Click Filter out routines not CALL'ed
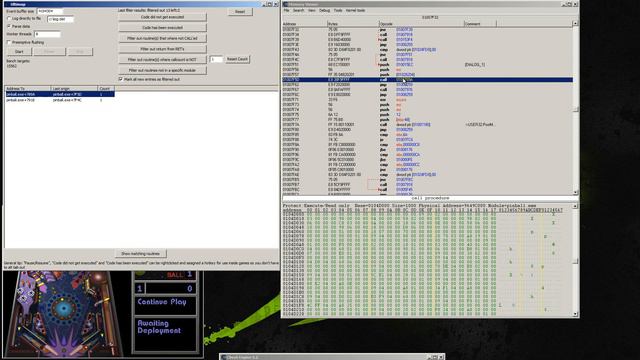The image size is (640, 360). (162, 38)
